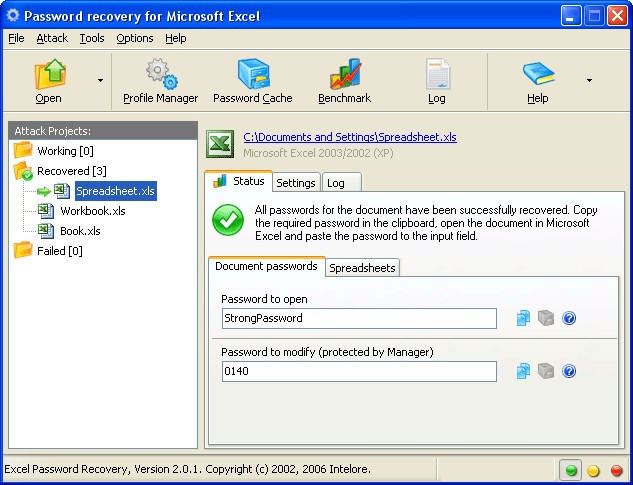633x485 pixels.
Task: Select the Failed [0] folder
Action: point(60,251)
